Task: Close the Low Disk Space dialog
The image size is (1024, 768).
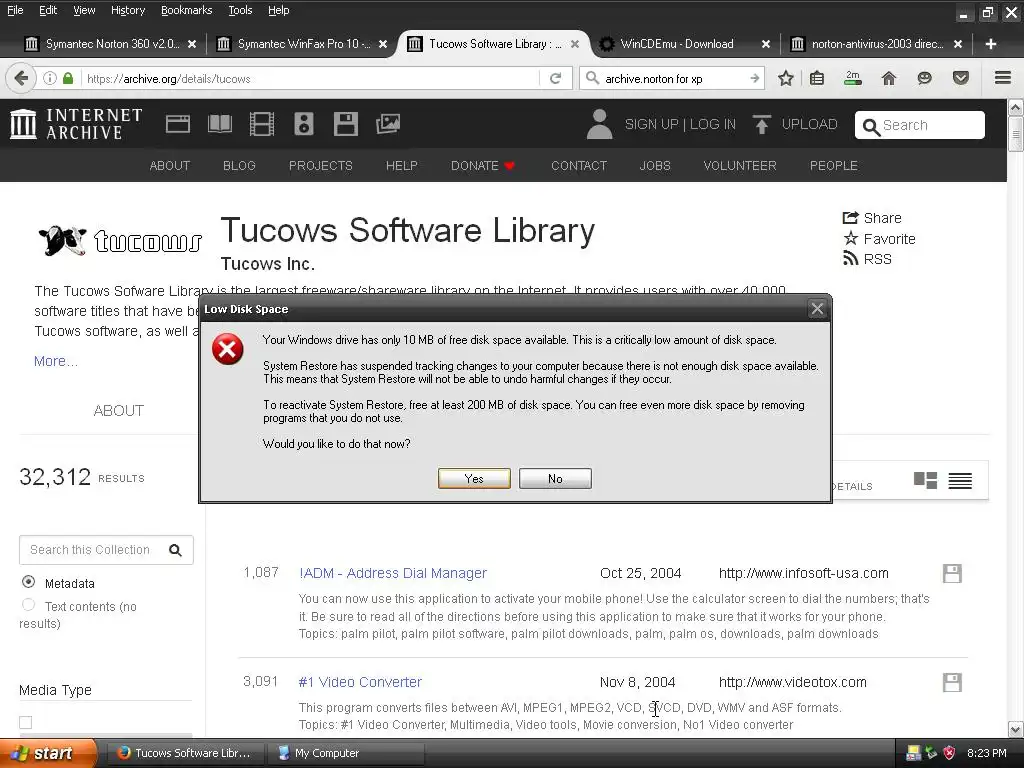Action: pyautogui.click(x=817, y=309)
